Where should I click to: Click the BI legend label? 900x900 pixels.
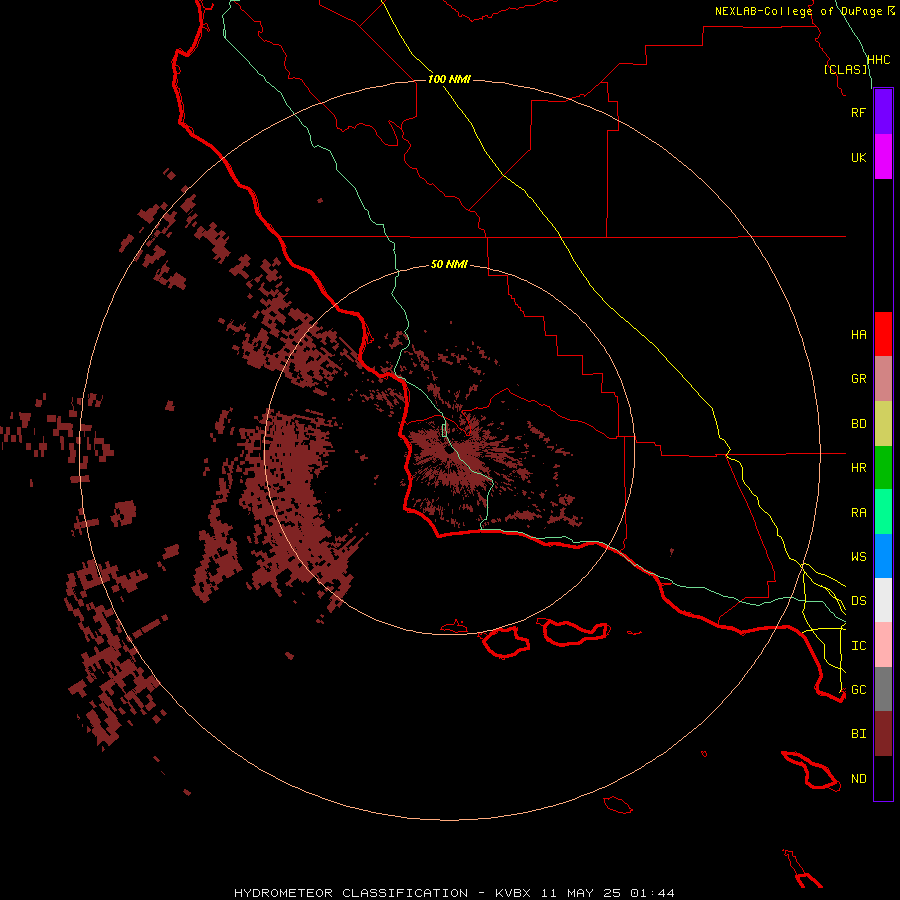[x=858, y=734]
